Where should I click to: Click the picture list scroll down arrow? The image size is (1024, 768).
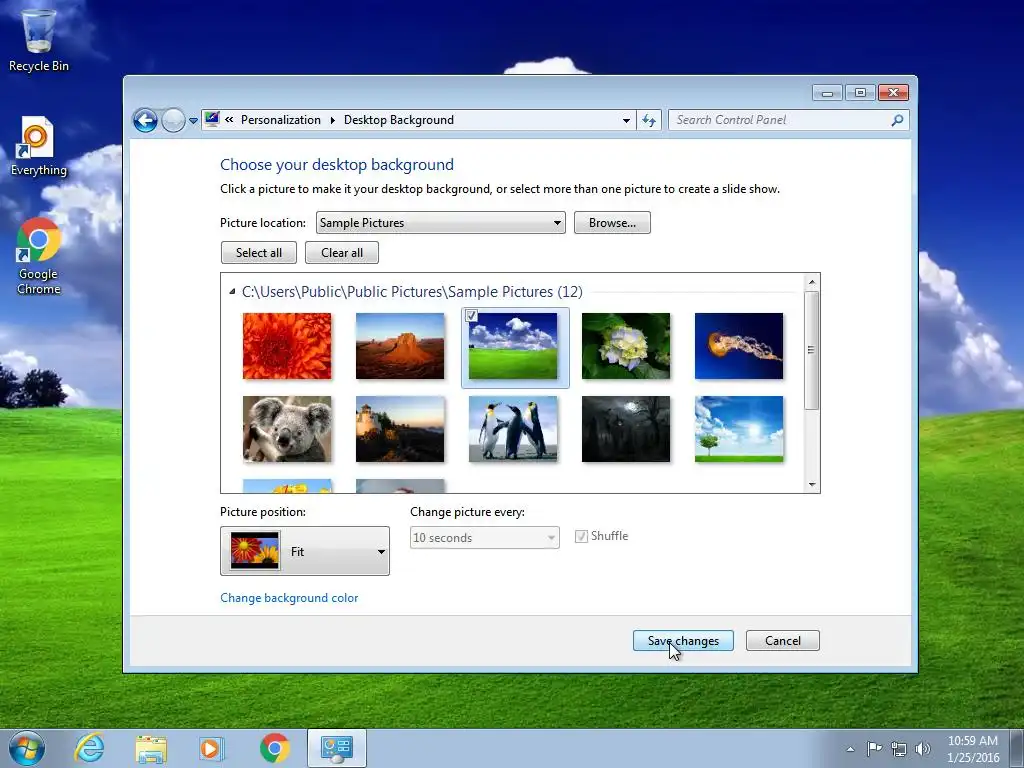[812, 484]
